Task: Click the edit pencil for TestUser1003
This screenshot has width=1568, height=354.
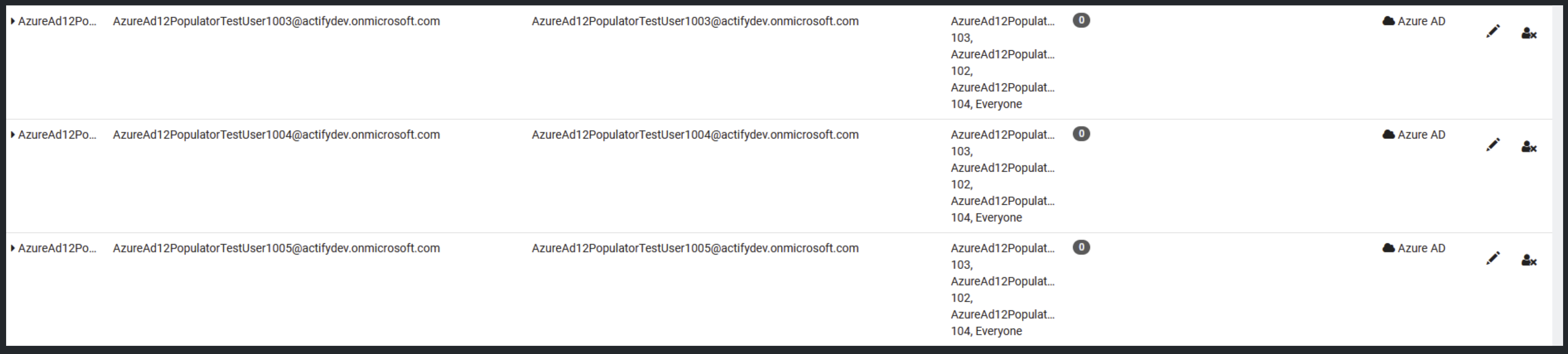Action: tap(1492, 31)
